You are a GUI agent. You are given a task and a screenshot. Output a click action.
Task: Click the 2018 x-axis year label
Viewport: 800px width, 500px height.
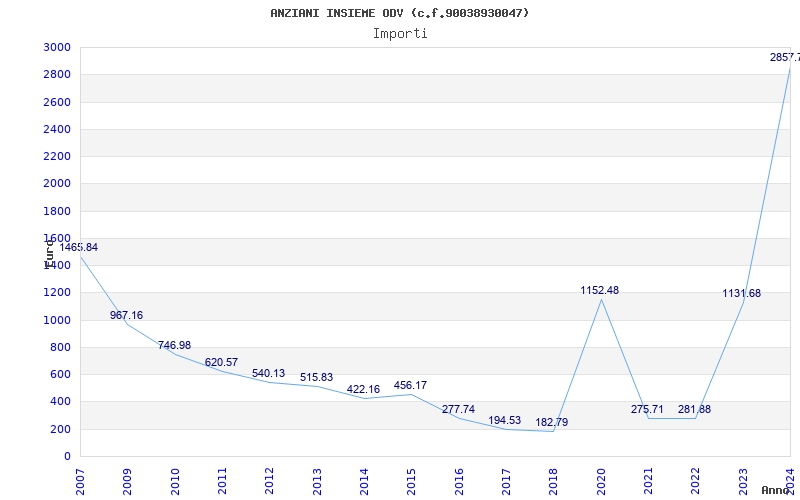point(554,482)
